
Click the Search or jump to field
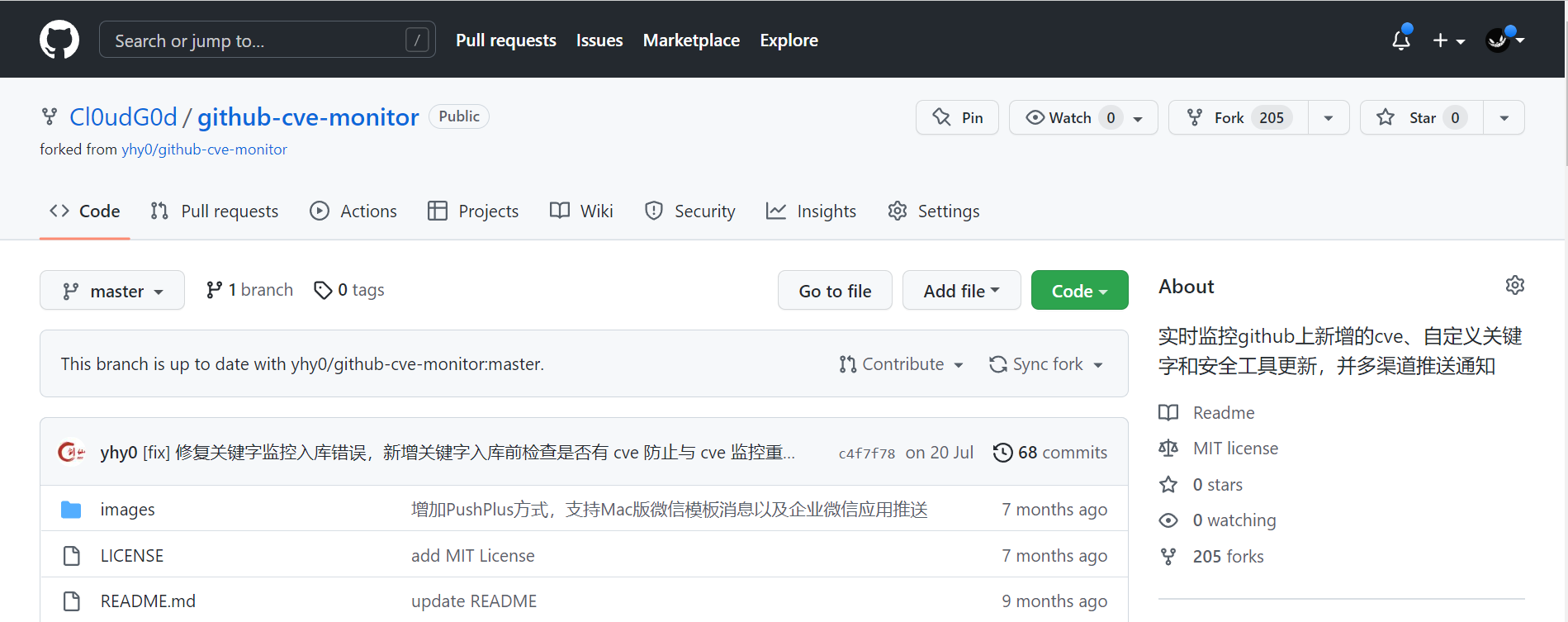(267, 40)
